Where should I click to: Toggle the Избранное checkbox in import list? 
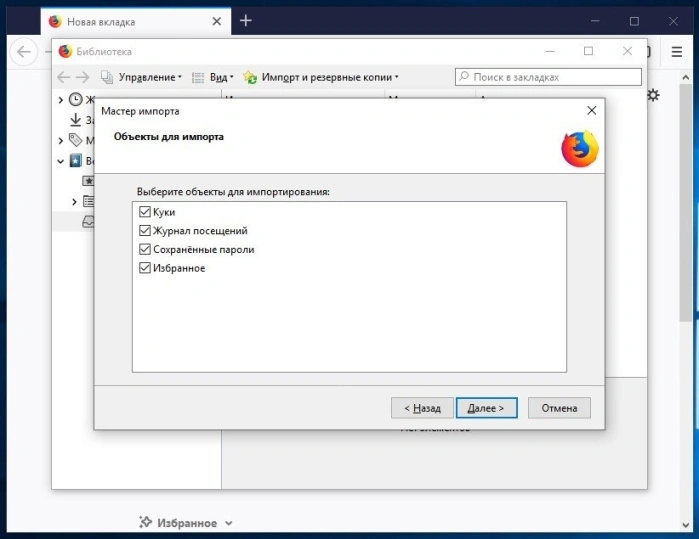(144, 268)
